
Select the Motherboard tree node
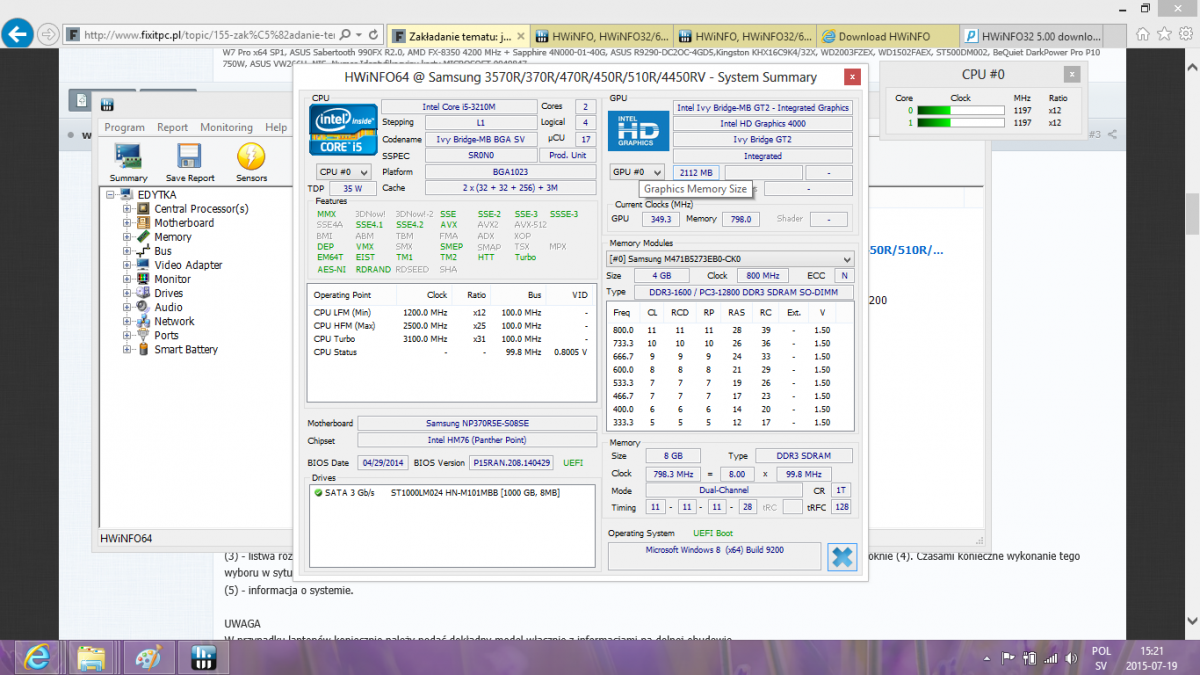(x=184, y=223)
